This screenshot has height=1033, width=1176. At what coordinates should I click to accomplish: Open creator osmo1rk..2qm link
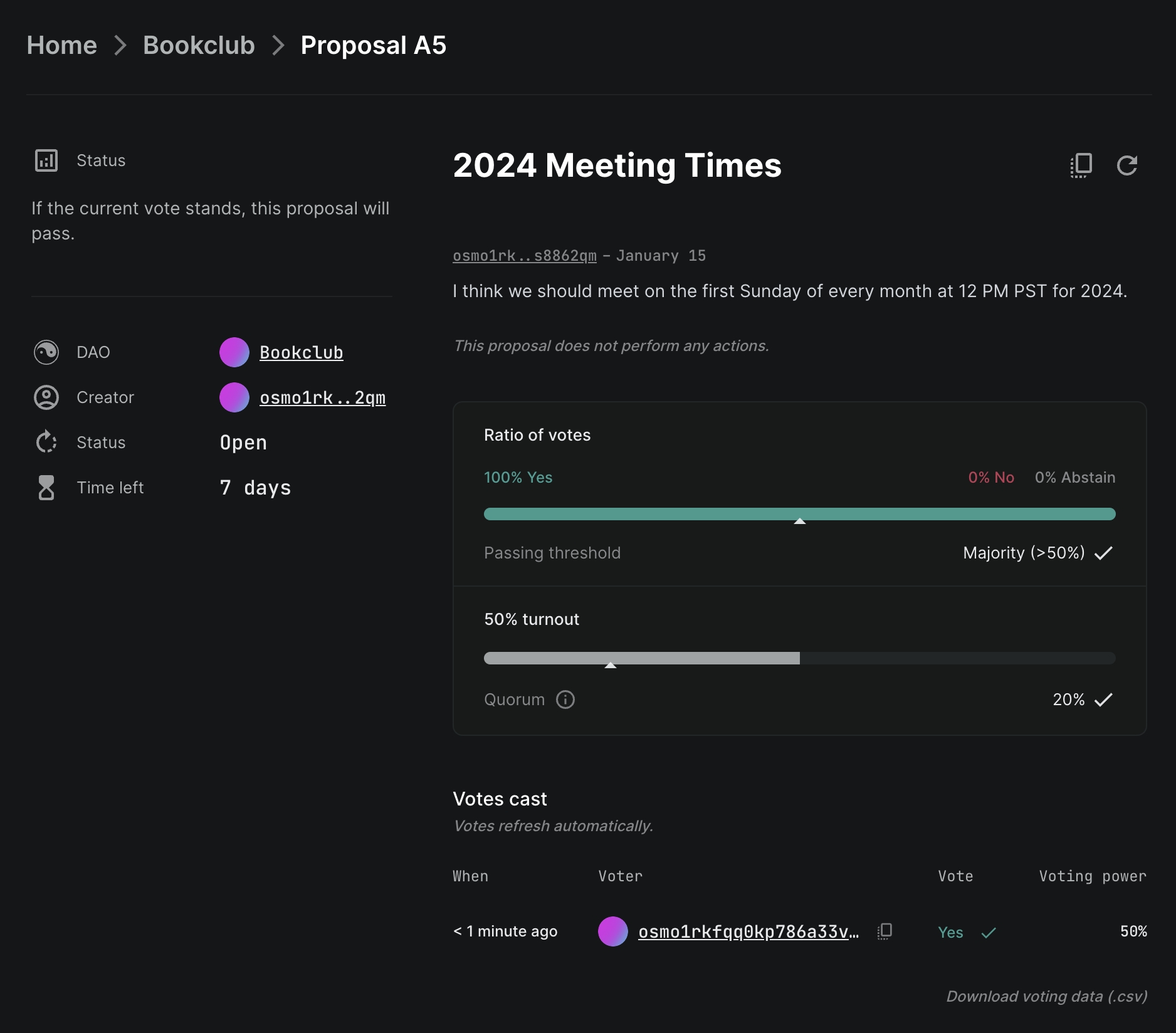(322, 397)
